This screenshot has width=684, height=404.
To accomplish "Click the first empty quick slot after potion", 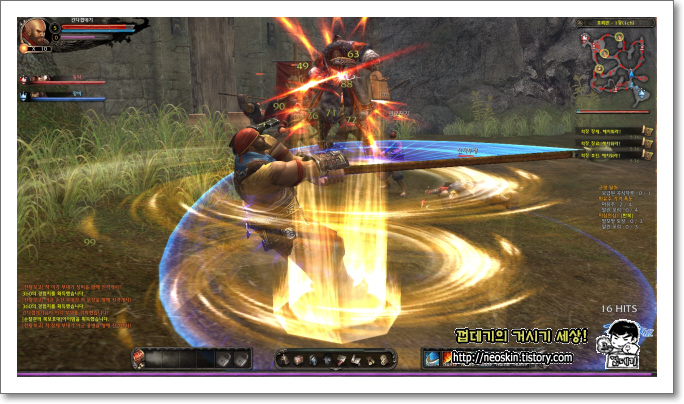I will [x=154, y=359].
